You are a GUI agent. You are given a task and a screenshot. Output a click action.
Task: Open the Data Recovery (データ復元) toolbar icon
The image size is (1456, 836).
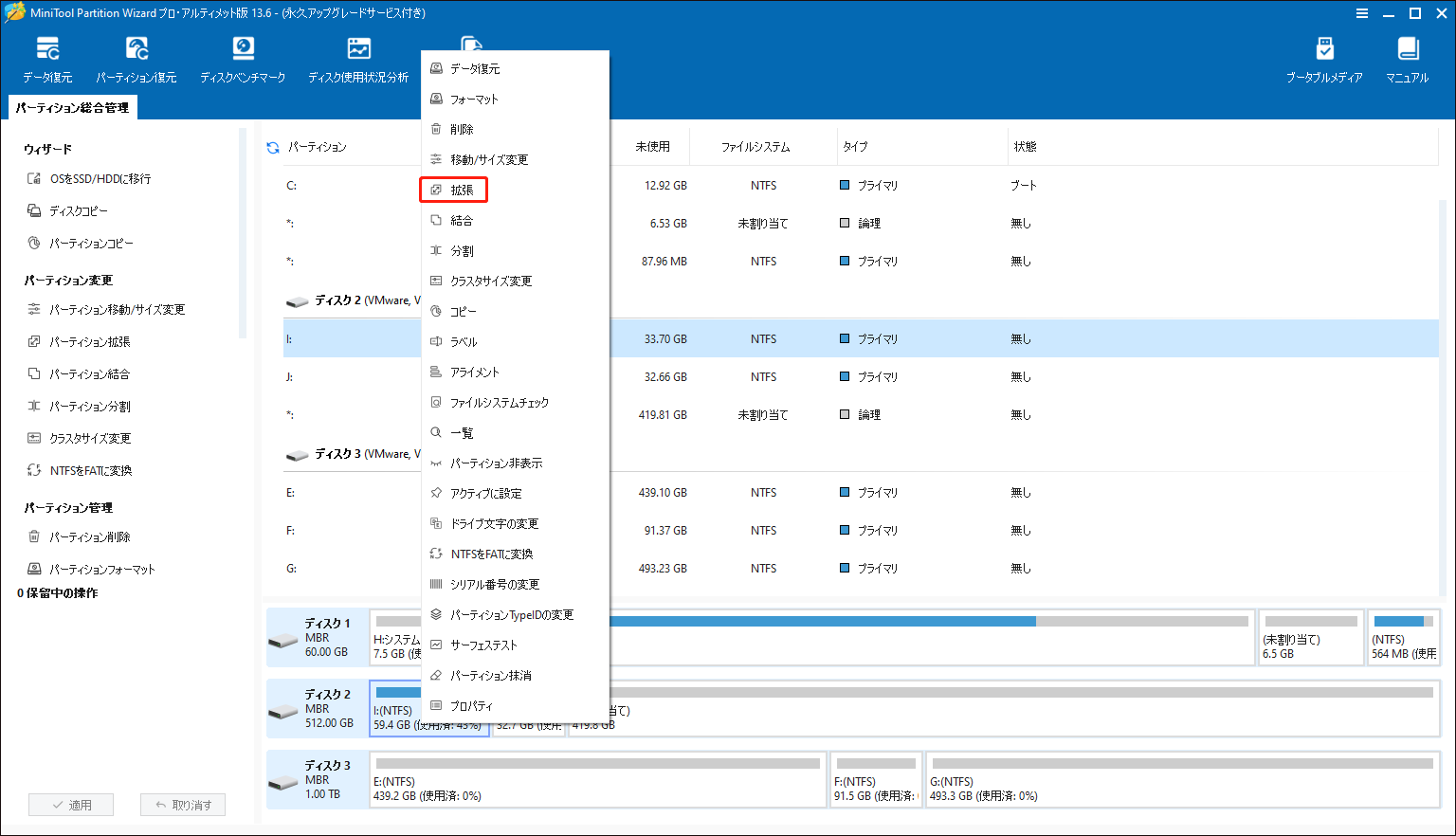[x=47, y=60]
